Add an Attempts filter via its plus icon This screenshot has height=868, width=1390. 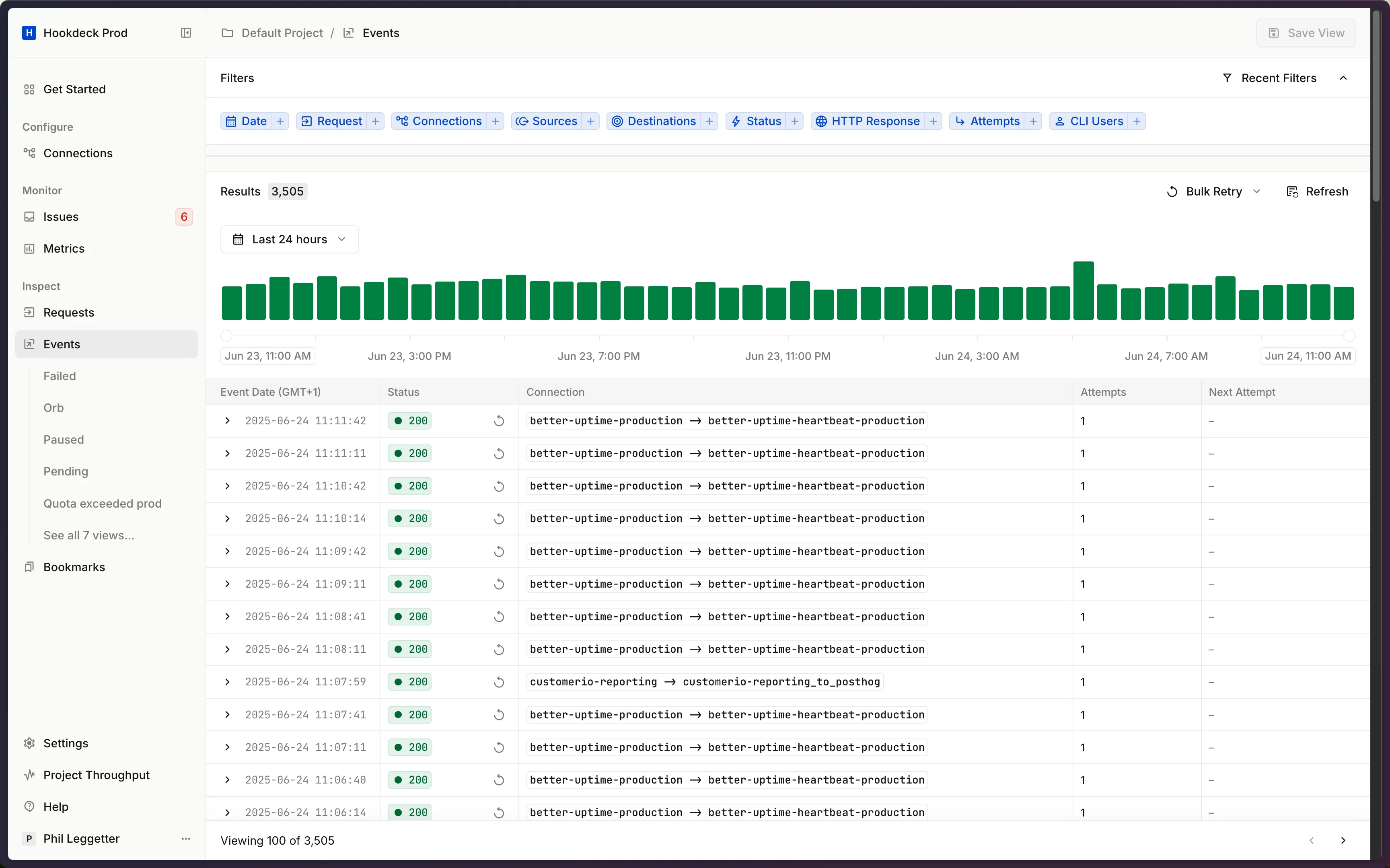coord(1033,121)
